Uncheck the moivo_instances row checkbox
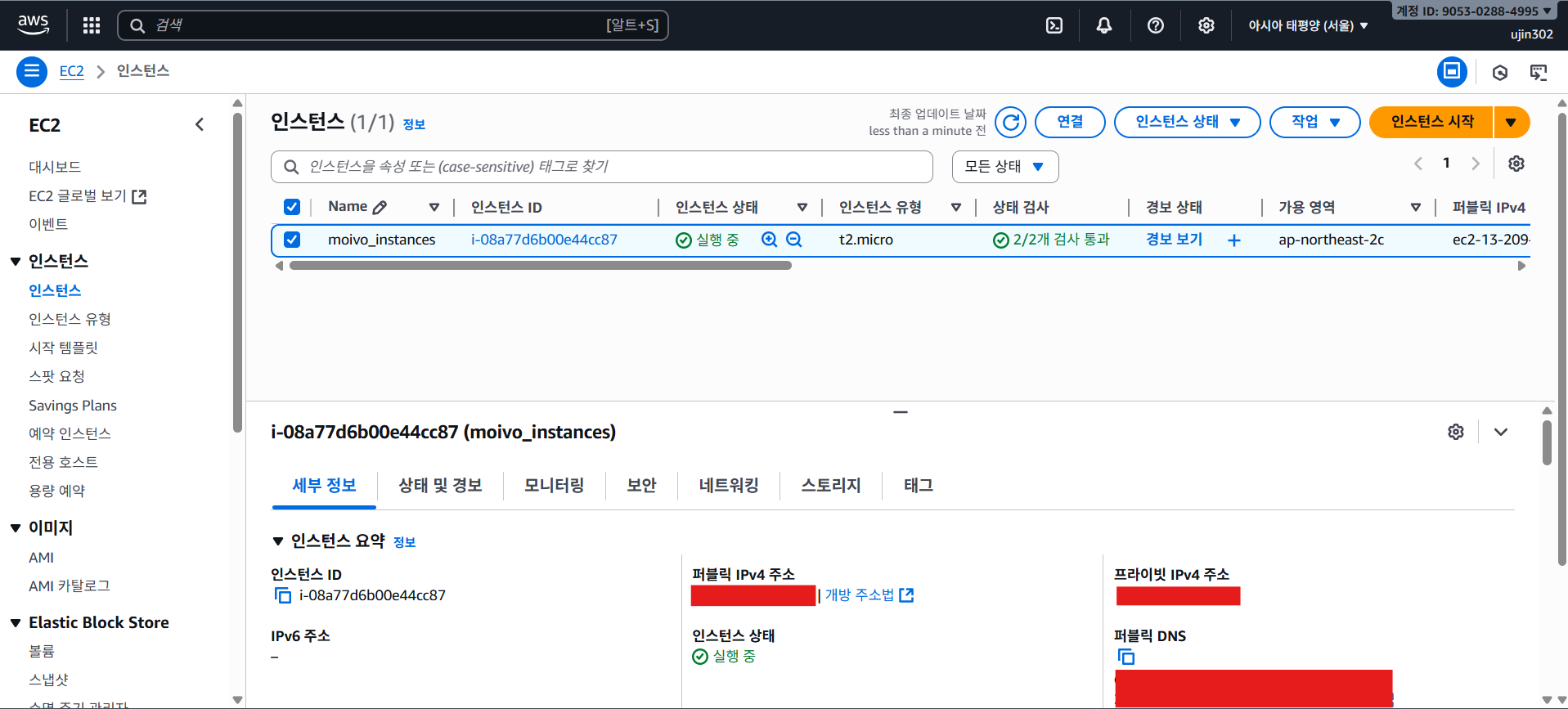 [292, 240]
